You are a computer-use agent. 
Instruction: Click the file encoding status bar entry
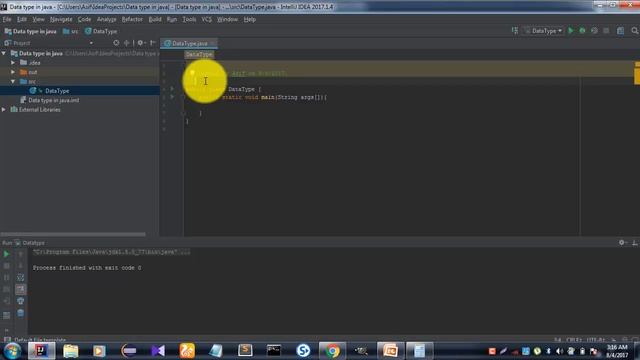(596, 340)
